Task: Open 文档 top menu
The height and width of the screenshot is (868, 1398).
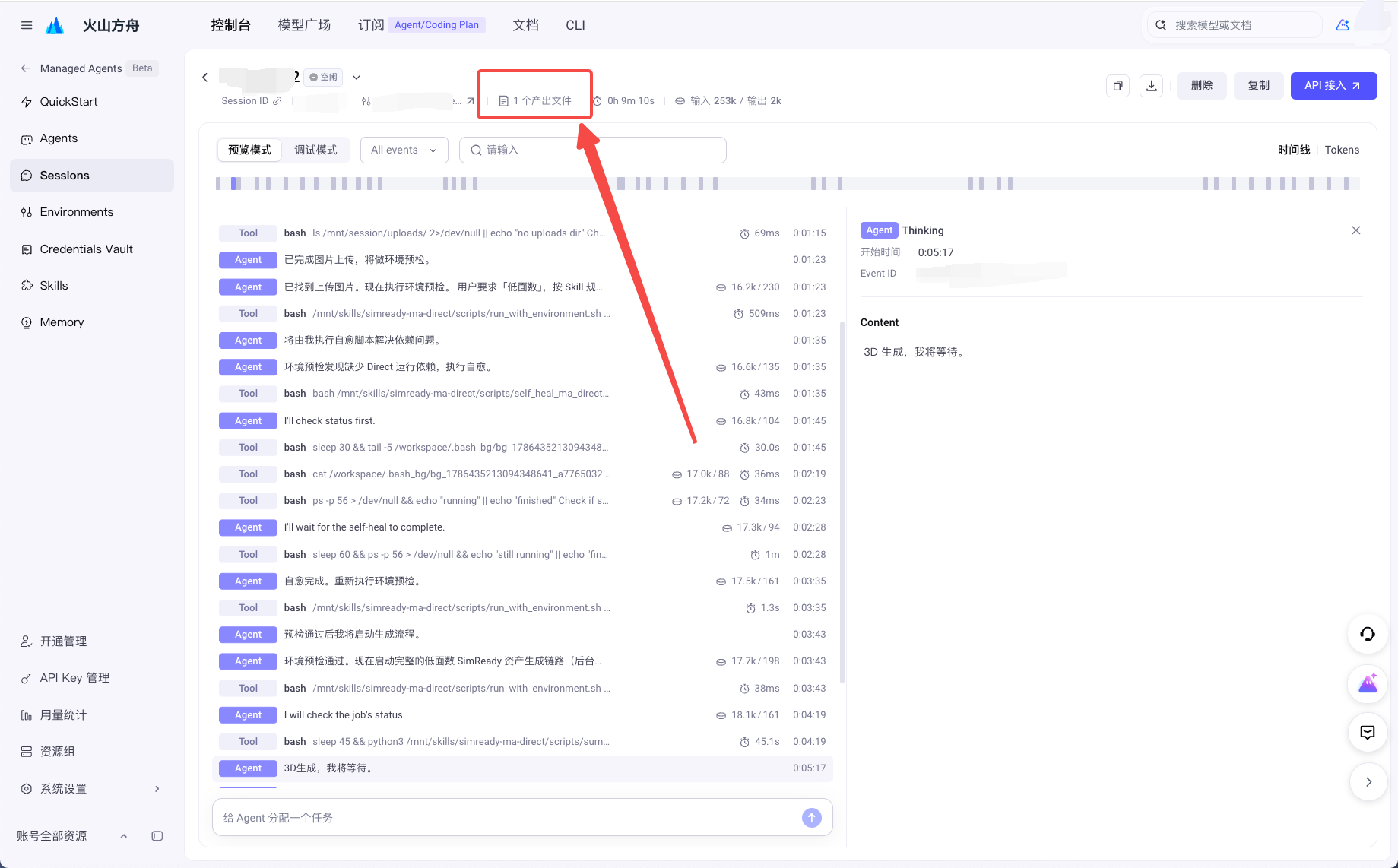Action: coord(525,25)
